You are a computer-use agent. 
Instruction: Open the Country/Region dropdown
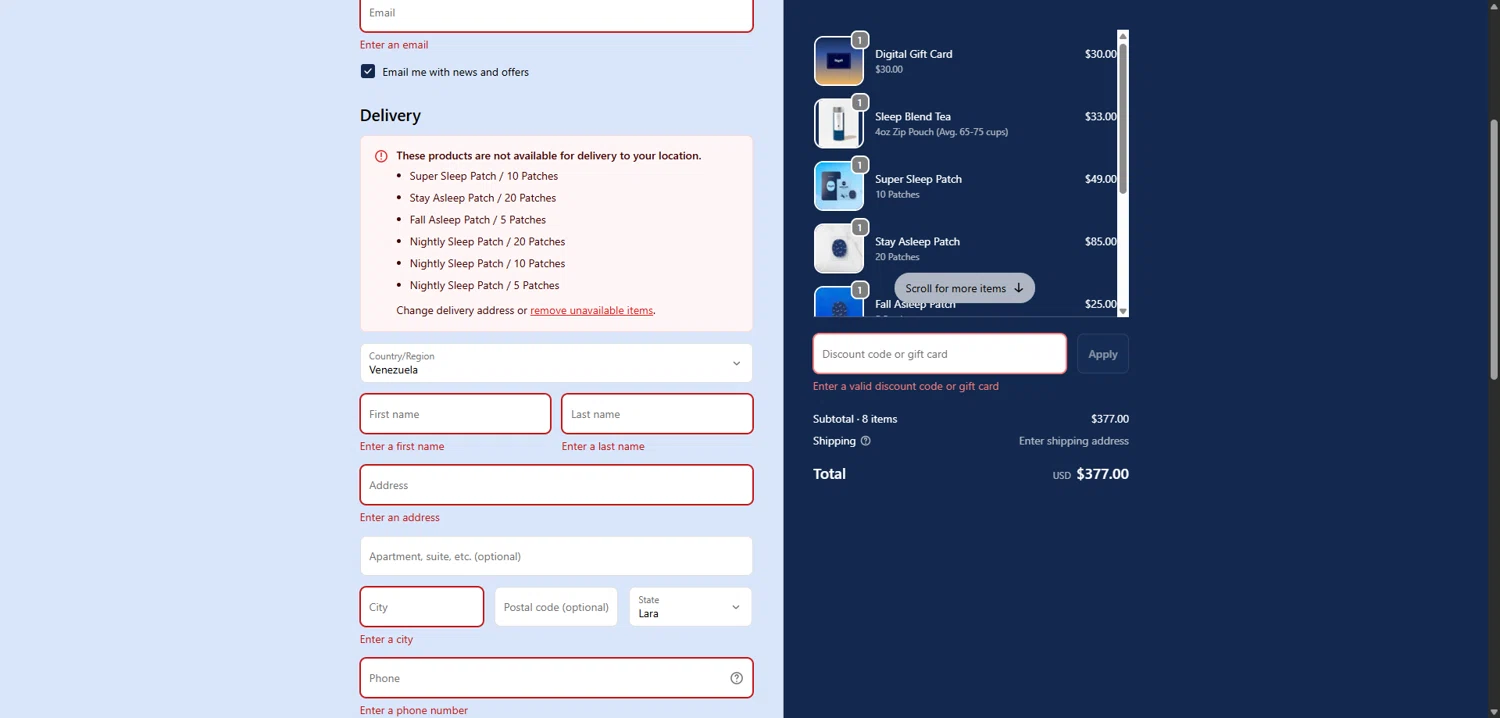556,363
